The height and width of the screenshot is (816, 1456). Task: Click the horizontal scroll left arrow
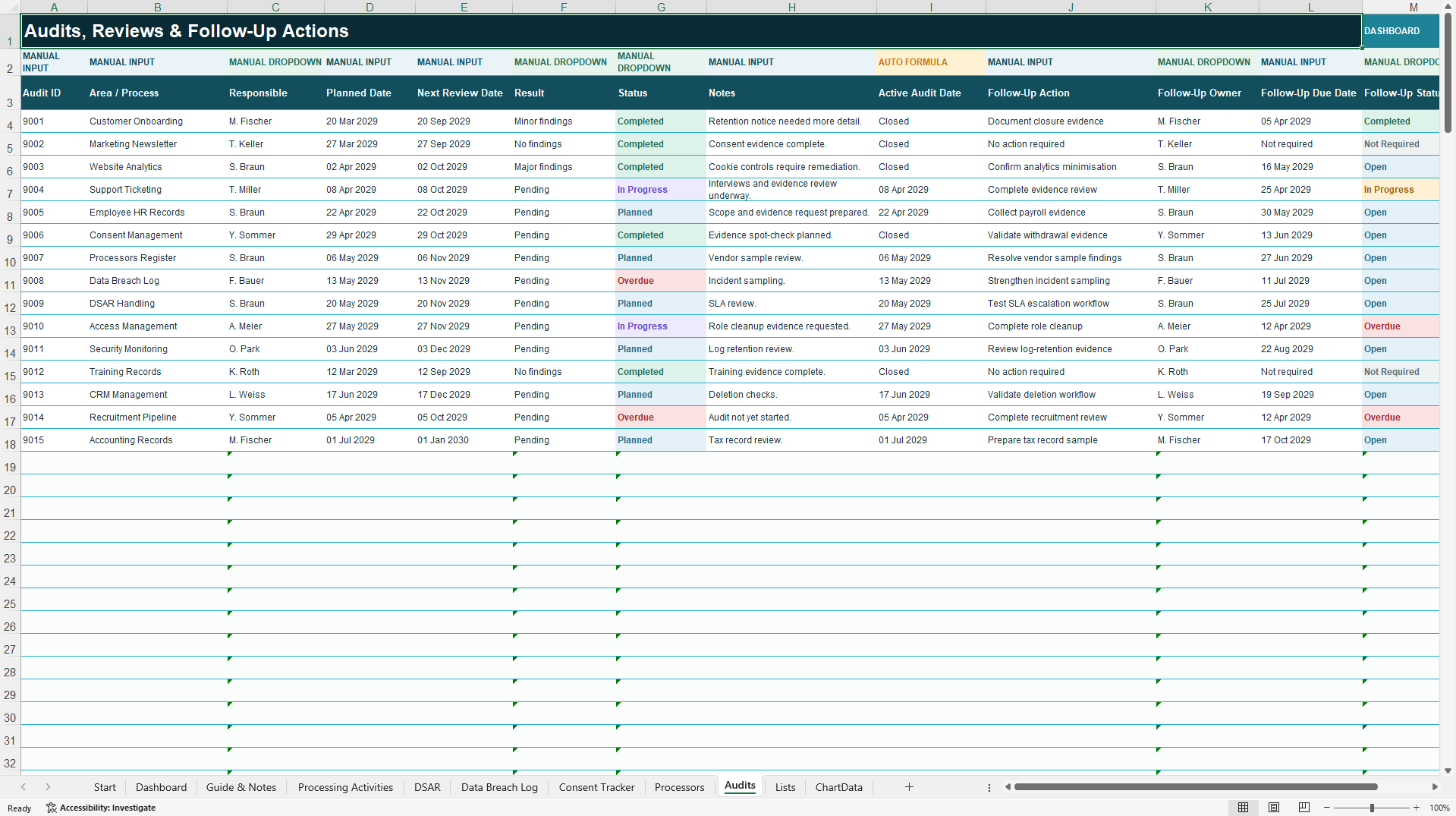pos(1008,787)
